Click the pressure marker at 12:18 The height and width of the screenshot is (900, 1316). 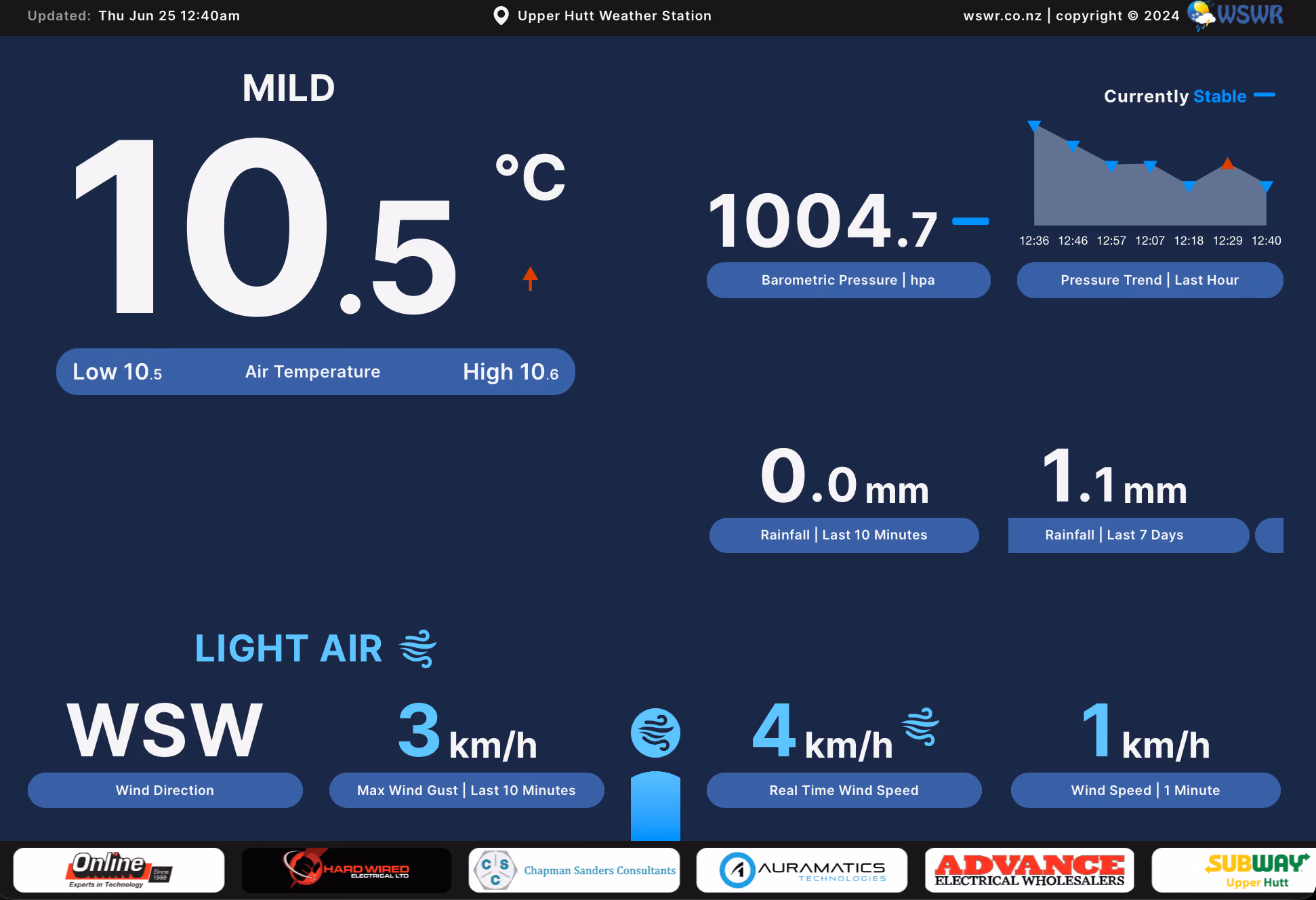[x=1189, y=186]
